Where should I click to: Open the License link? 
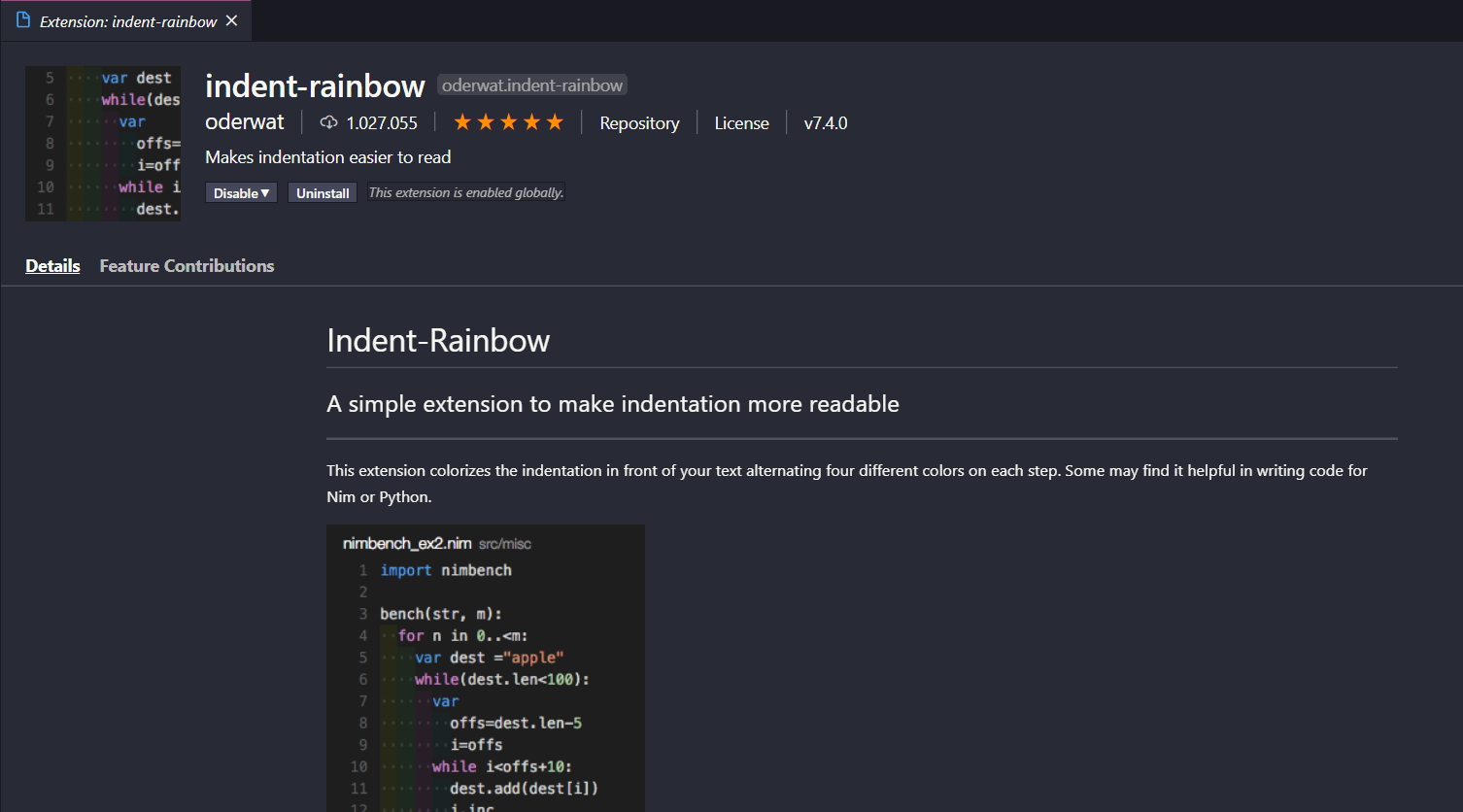coord(741,123)
